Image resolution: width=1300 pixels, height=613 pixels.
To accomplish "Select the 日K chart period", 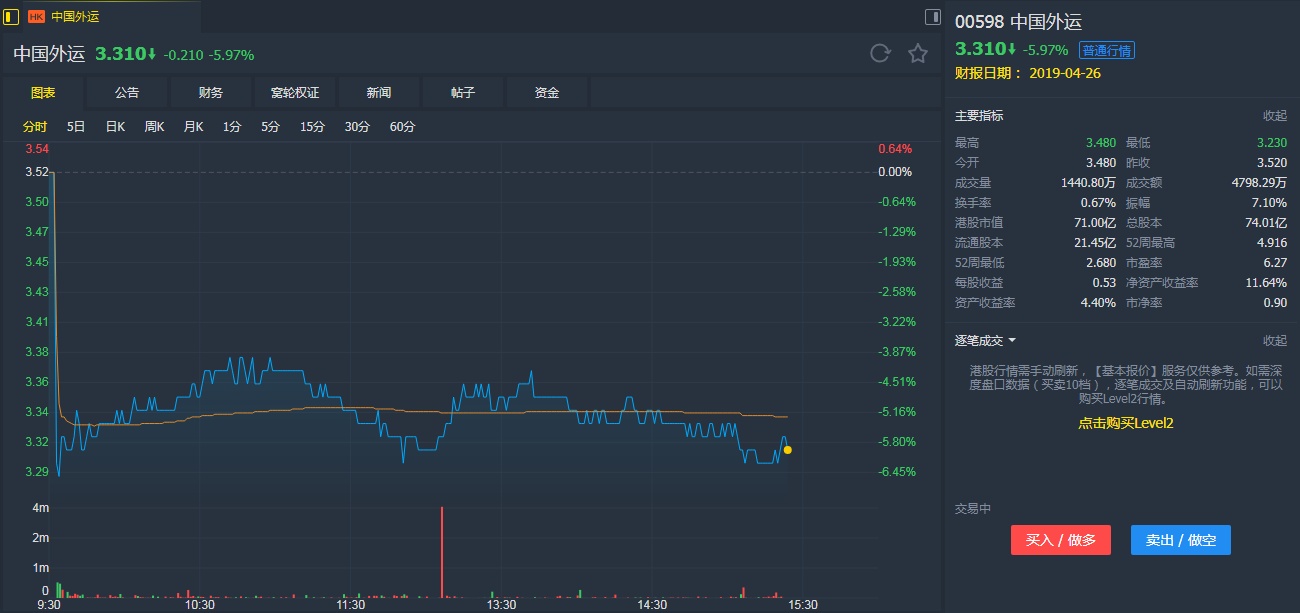I will 115,127.
